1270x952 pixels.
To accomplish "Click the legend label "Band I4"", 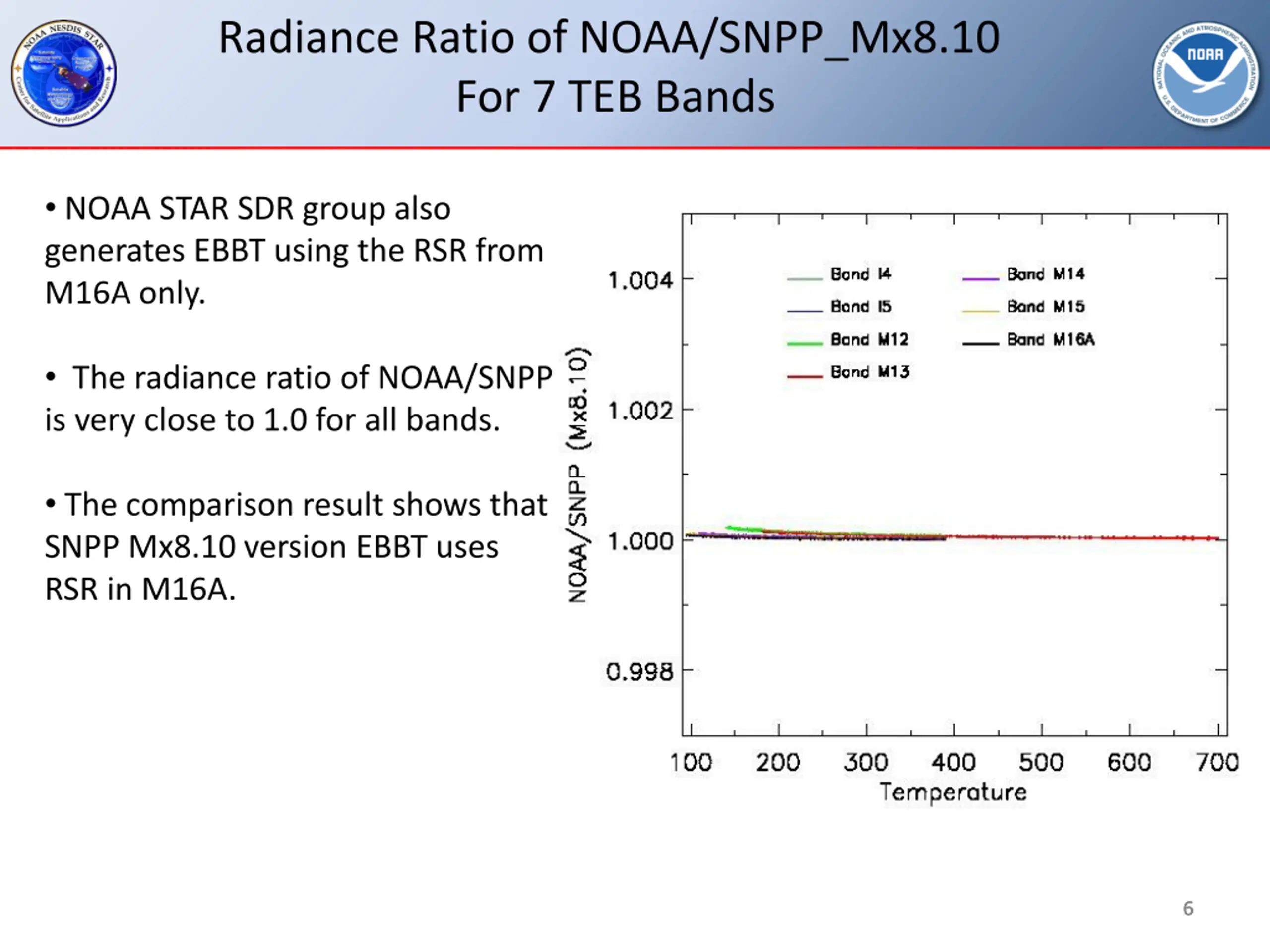I will tap(861, 274).
